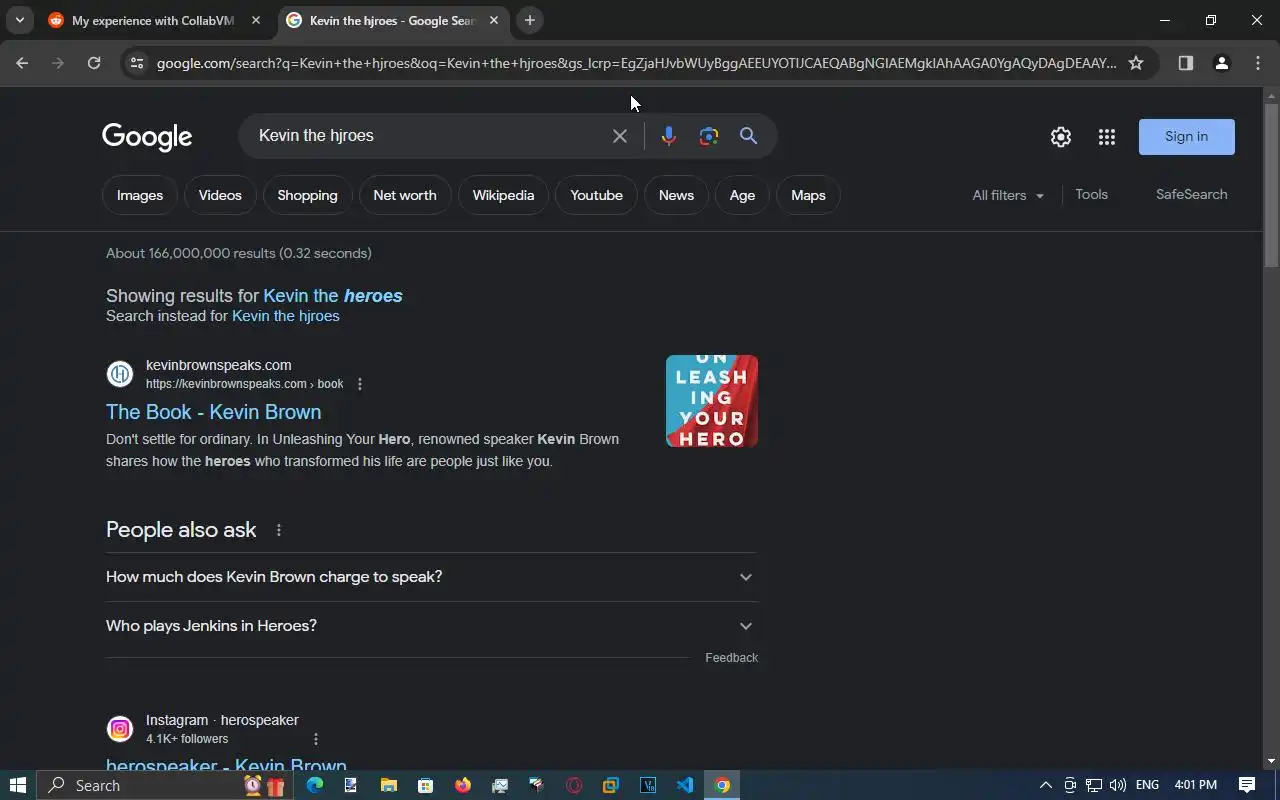1280x800 pixels.
Task: Send Feedback on People also ask
Action: tap(731, 657)
